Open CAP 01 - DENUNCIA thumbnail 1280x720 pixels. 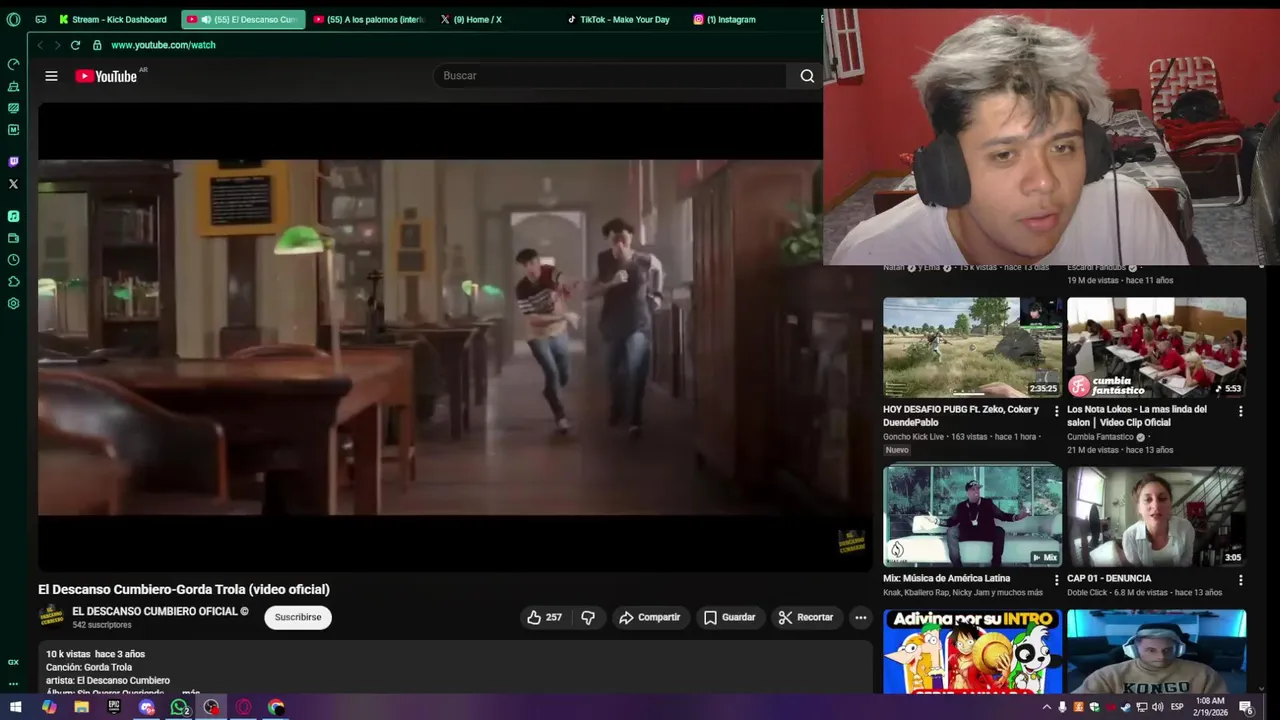1156,516
